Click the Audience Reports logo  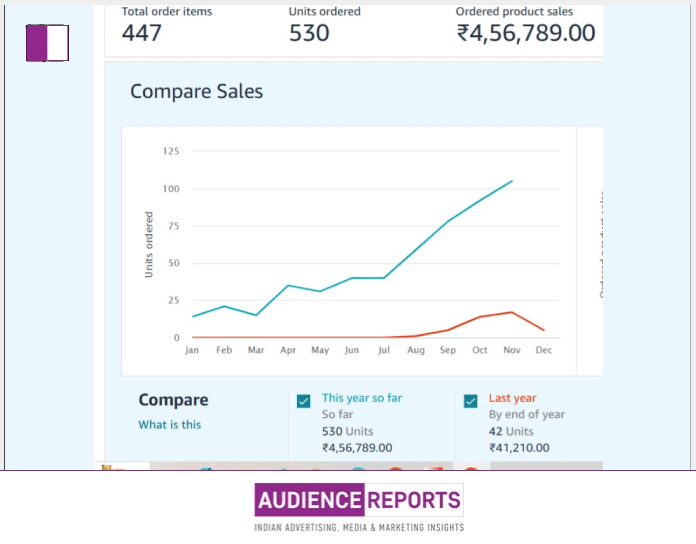[358, 500]
